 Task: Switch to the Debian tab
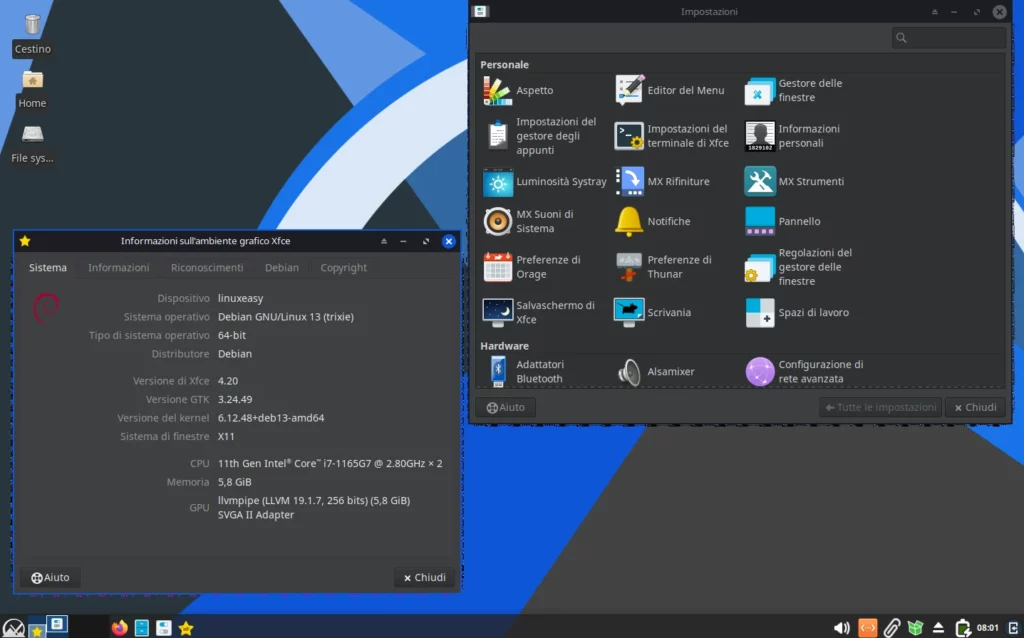pyautogui.click(x=281, y=267)
